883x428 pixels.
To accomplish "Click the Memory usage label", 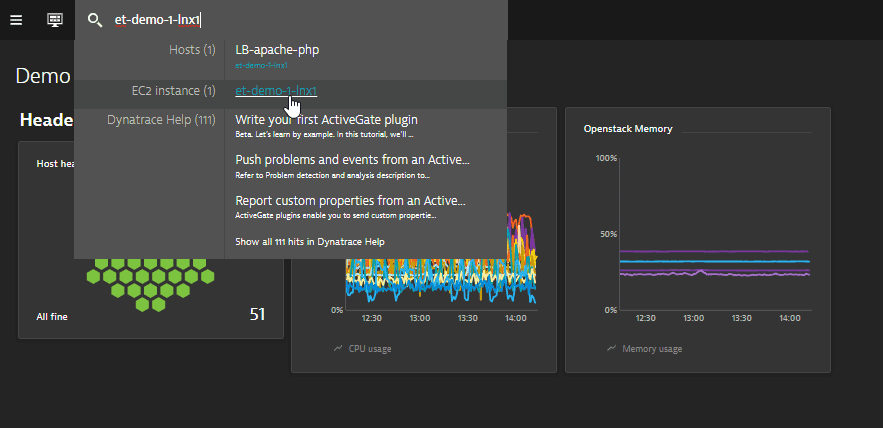I will click(x=652, y=349).
